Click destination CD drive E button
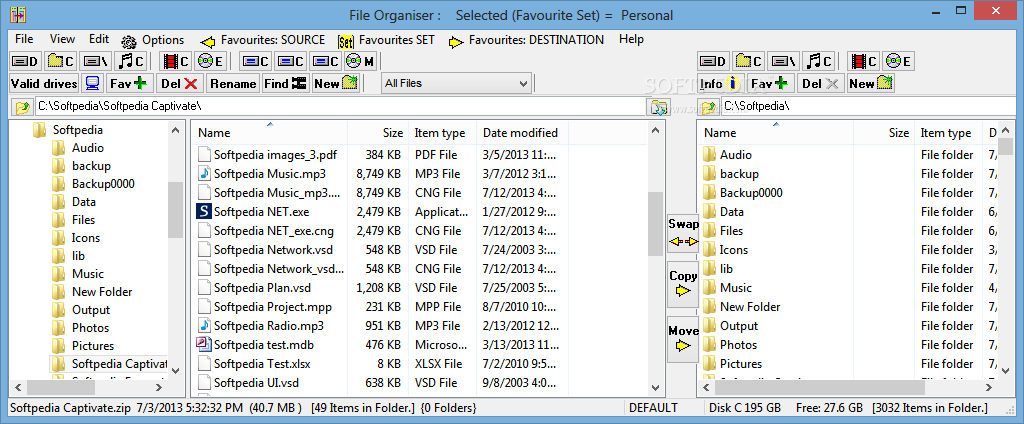The height and width of the screenshot is (424, 1024). [899, 61]
